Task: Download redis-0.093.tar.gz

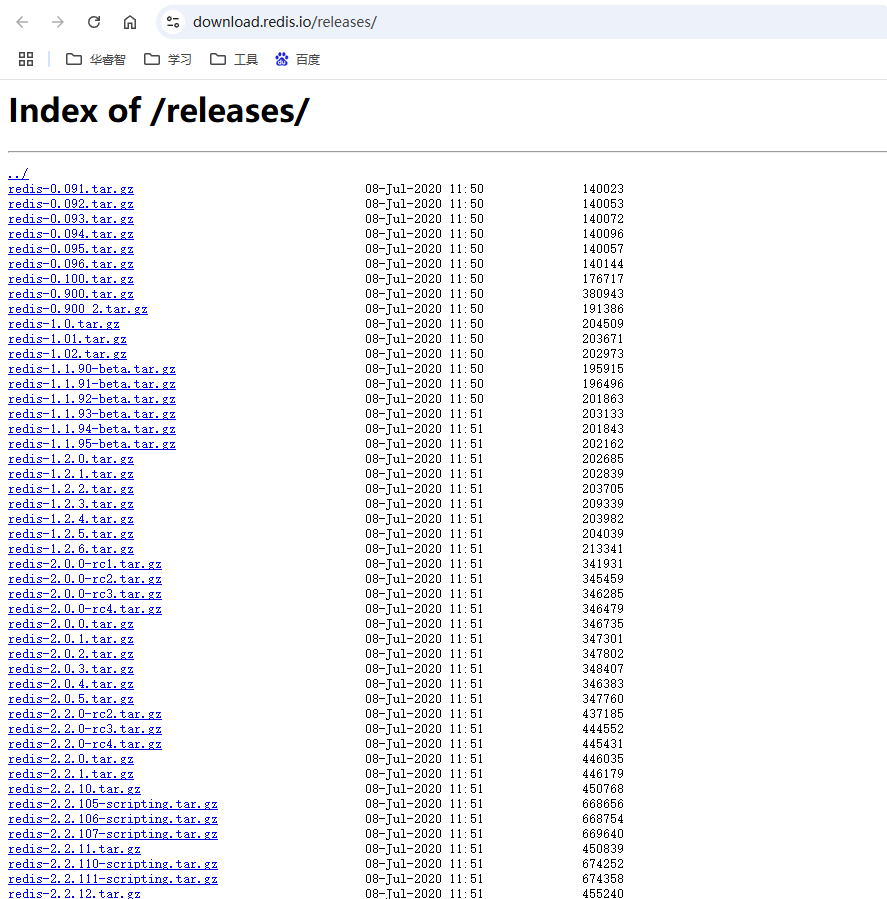Action: click(x=71, y=219)
